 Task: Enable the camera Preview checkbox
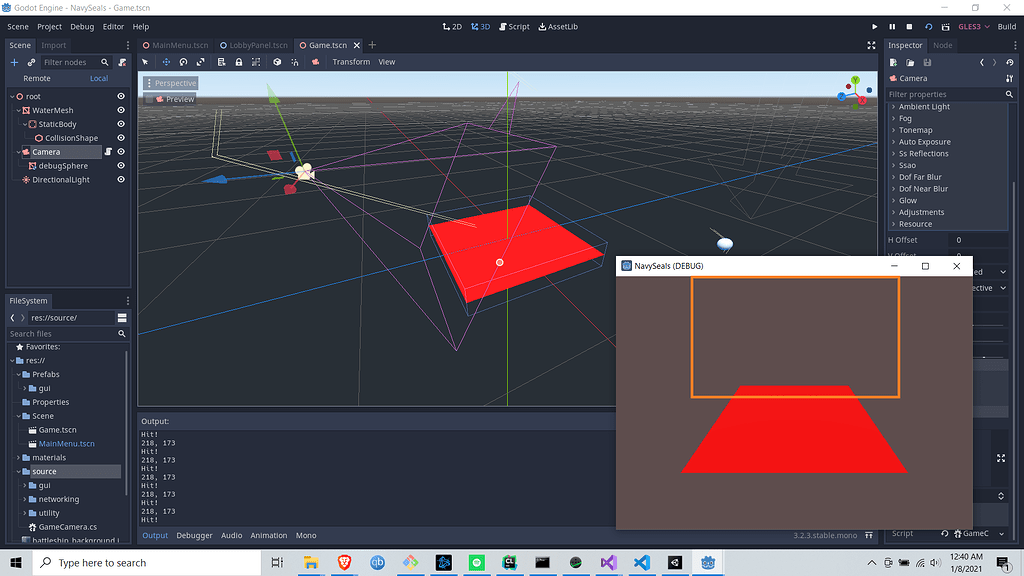150,99
